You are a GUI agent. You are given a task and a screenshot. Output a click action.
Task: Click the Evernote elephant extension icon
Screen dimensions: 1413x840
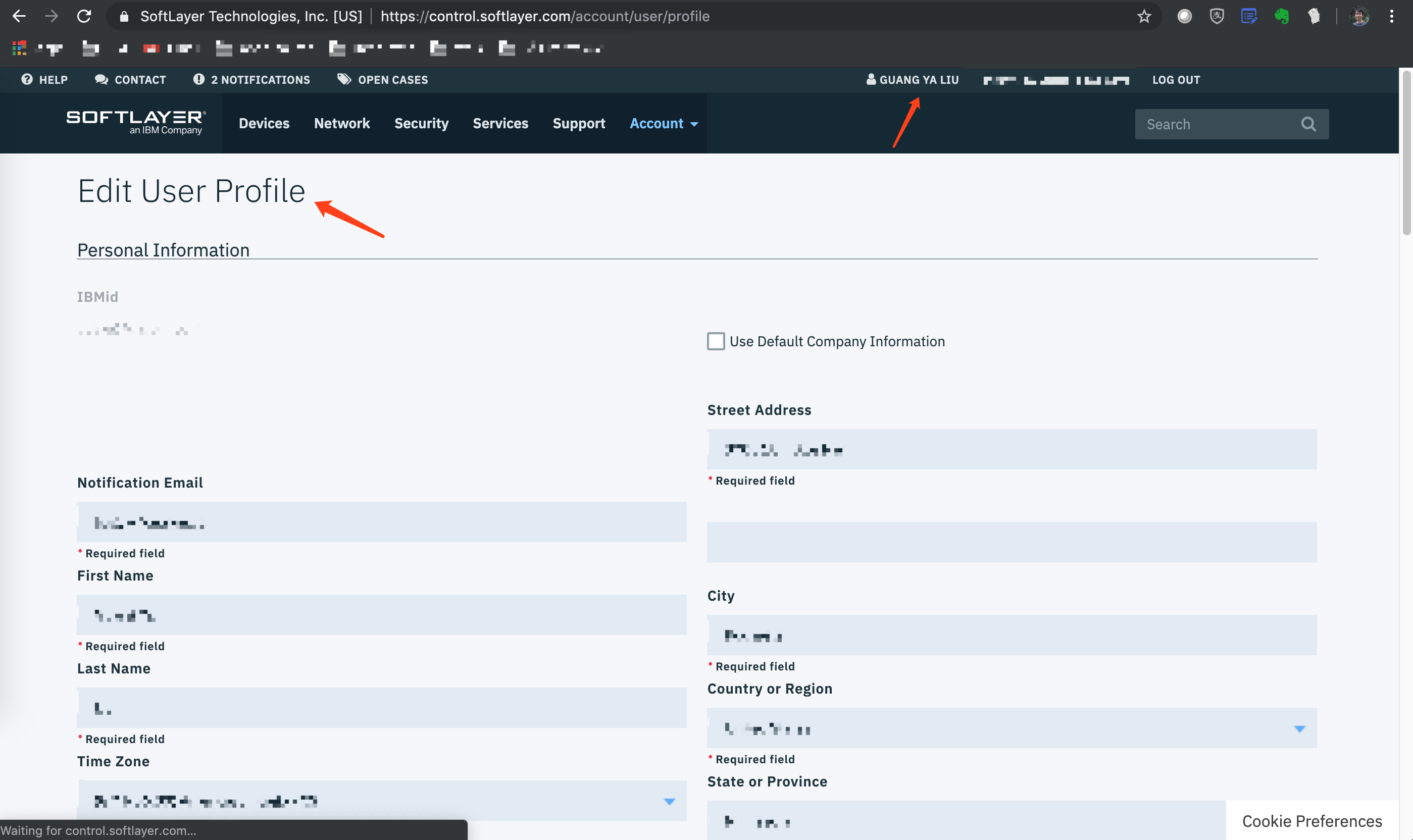click(x=1281, y=16)
